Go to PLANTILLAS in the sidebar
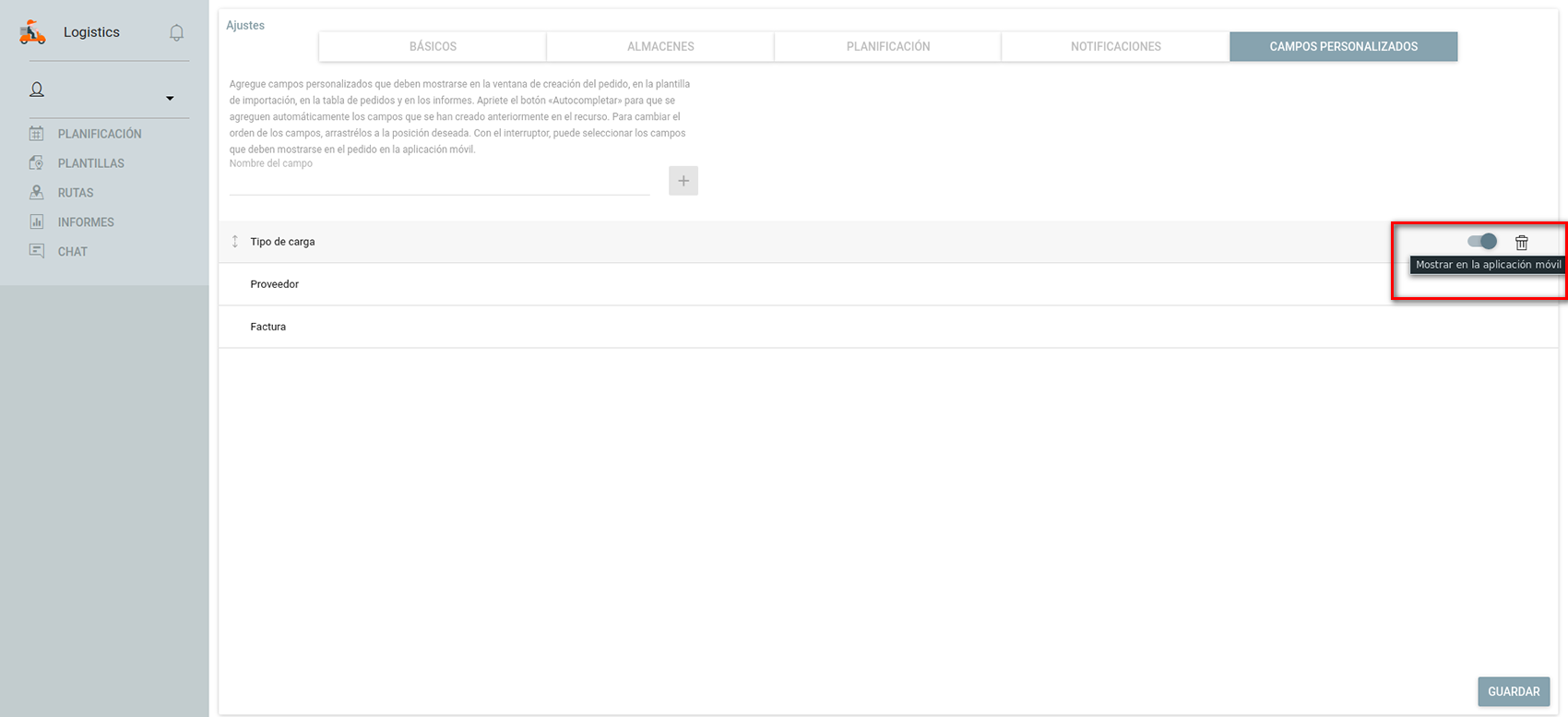 [x=91, y=163]
